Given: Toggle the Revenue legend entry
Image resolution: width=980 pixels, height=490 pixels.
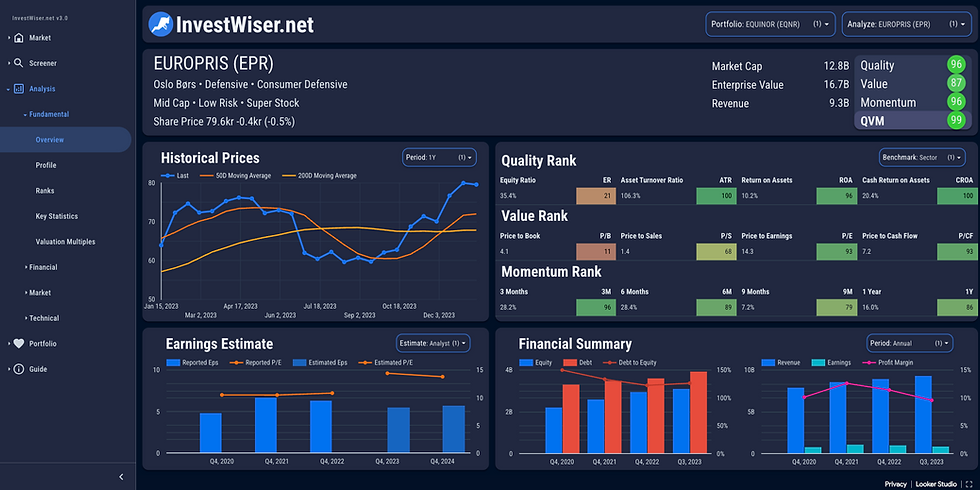Looking at the screenshot, I should (780, 362).
